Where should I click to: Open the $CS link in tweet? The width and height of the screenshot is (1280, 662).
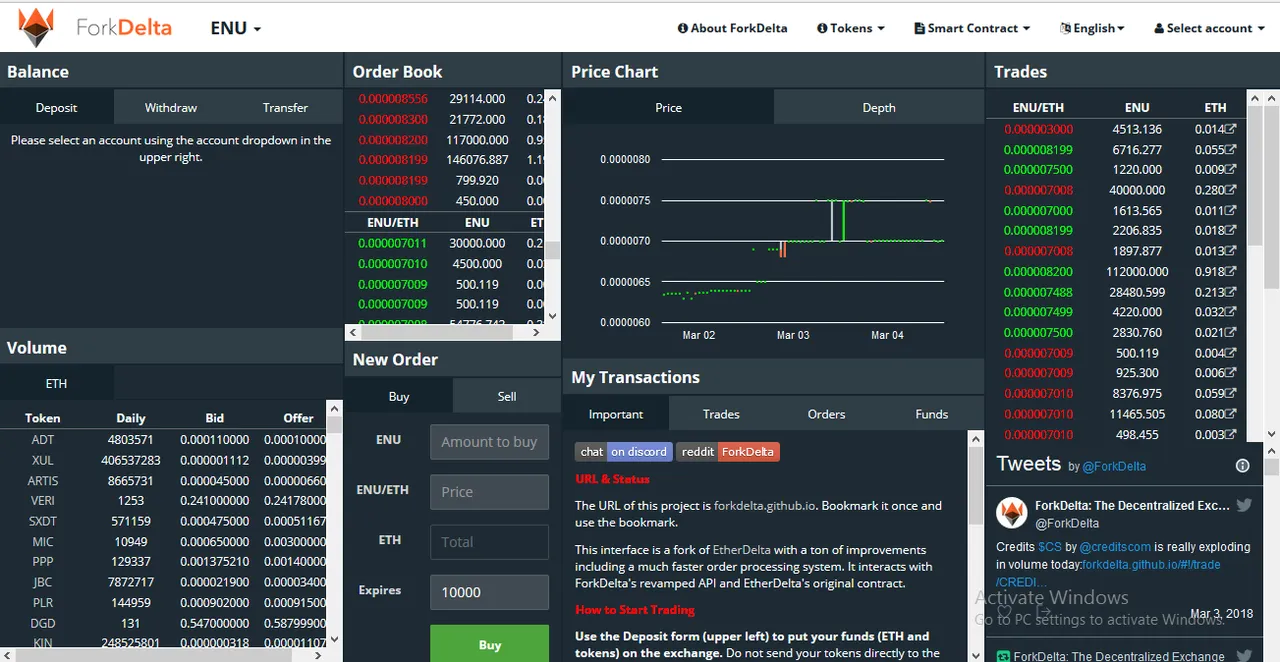coord(1049,547)
